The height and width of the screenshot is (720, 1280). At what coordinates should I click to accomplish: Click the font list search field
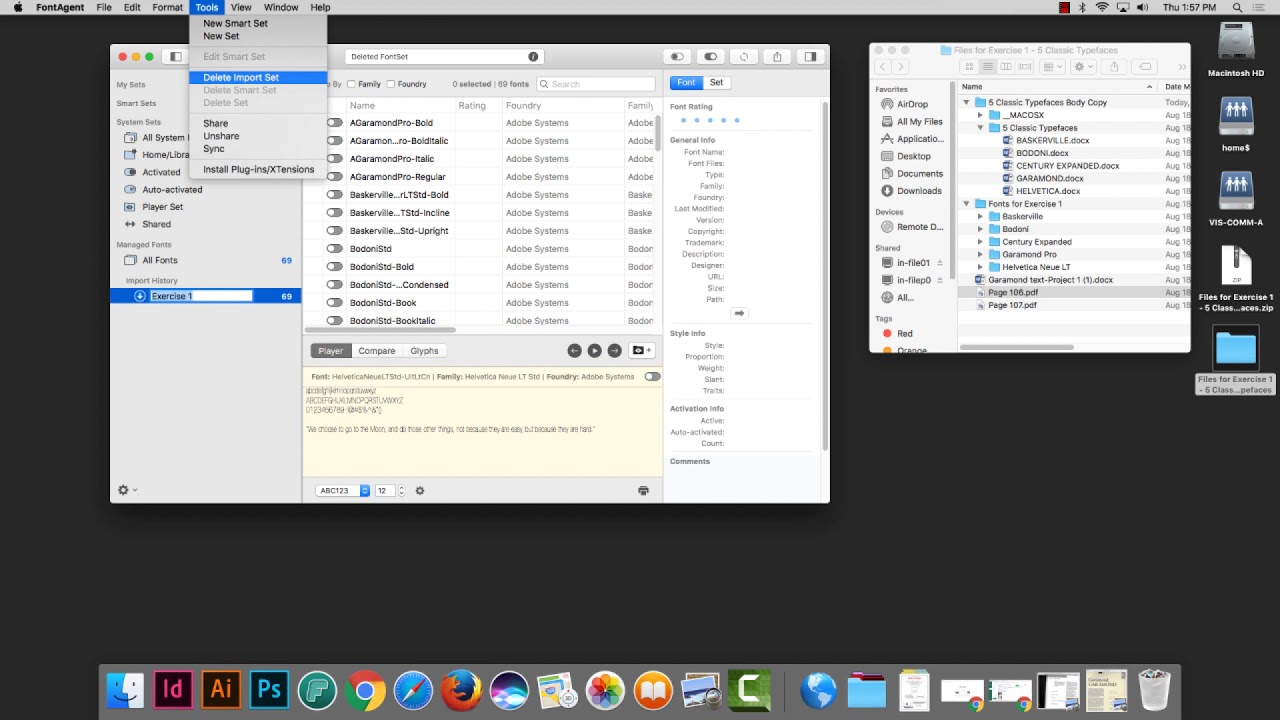pos(596,84)
